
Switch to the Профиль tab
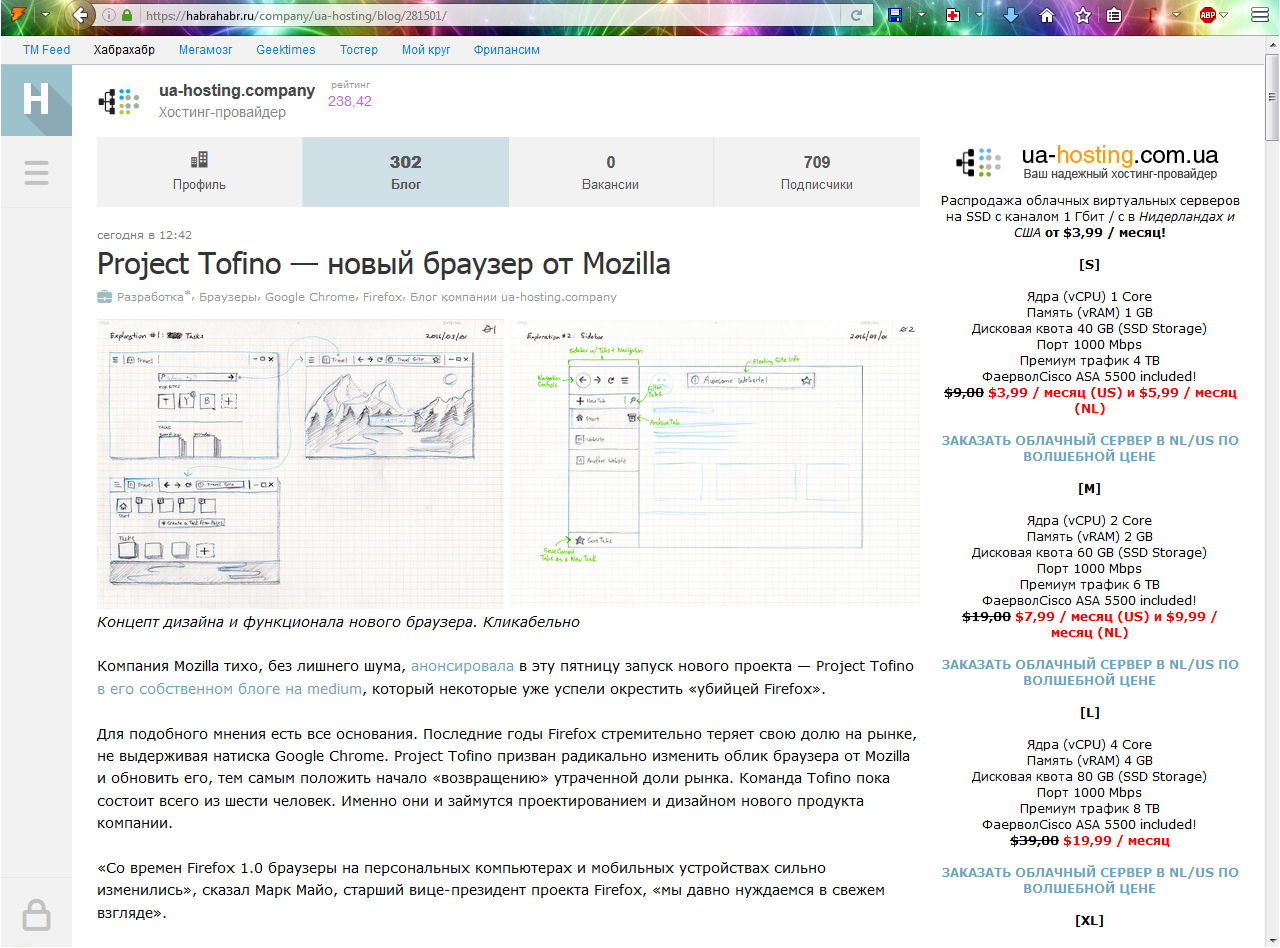coord(199,172)
